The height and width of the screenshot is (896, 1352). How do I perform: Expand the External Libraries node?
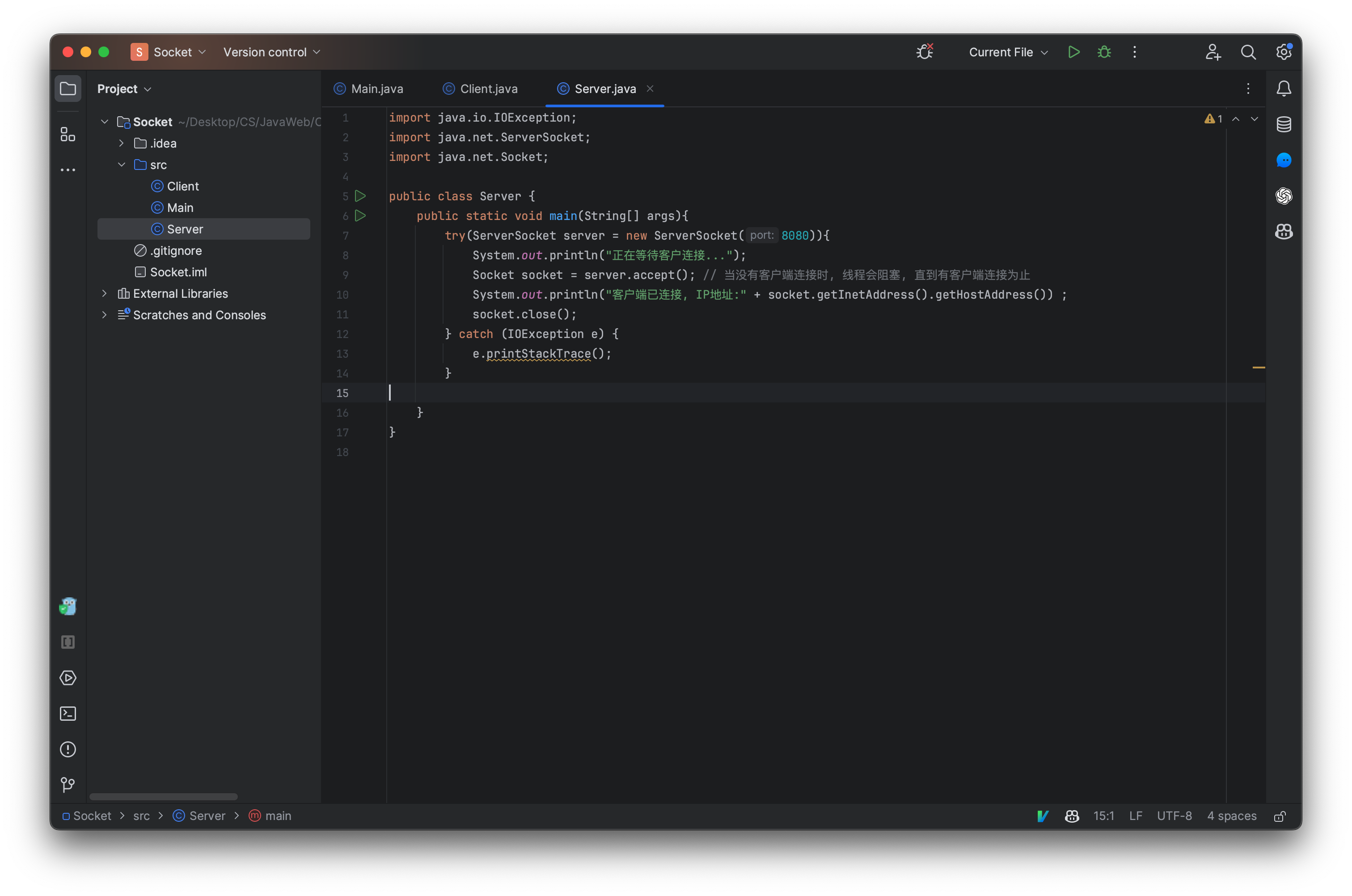pos(104,294)
